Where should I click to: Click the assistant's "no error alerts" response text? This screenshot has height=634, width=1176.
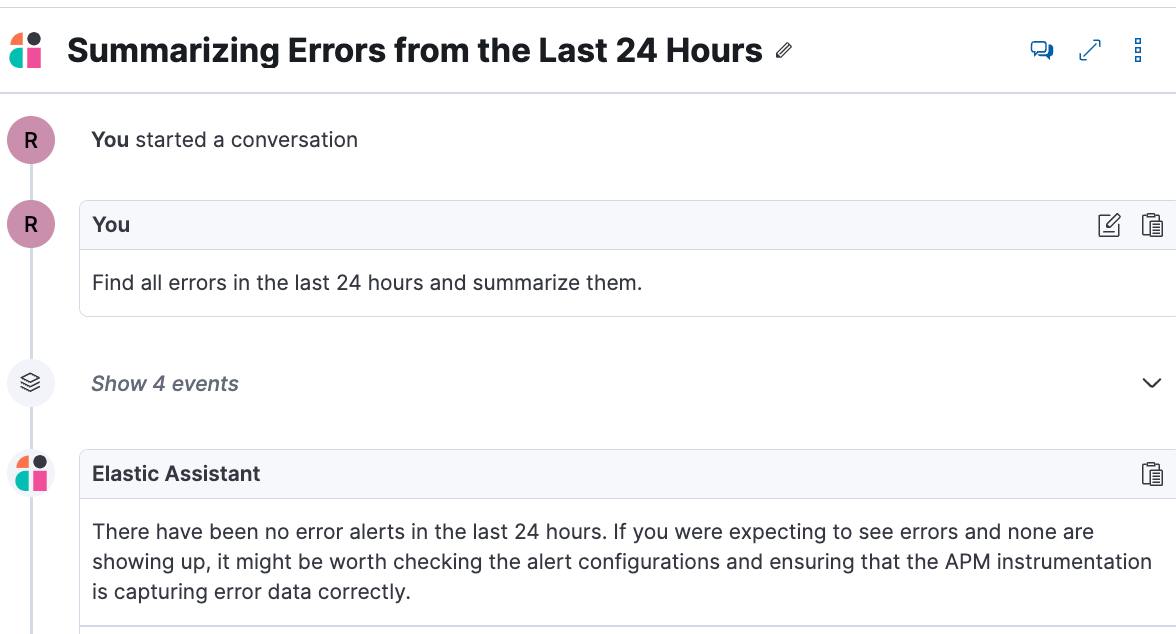tap(620, 561)
